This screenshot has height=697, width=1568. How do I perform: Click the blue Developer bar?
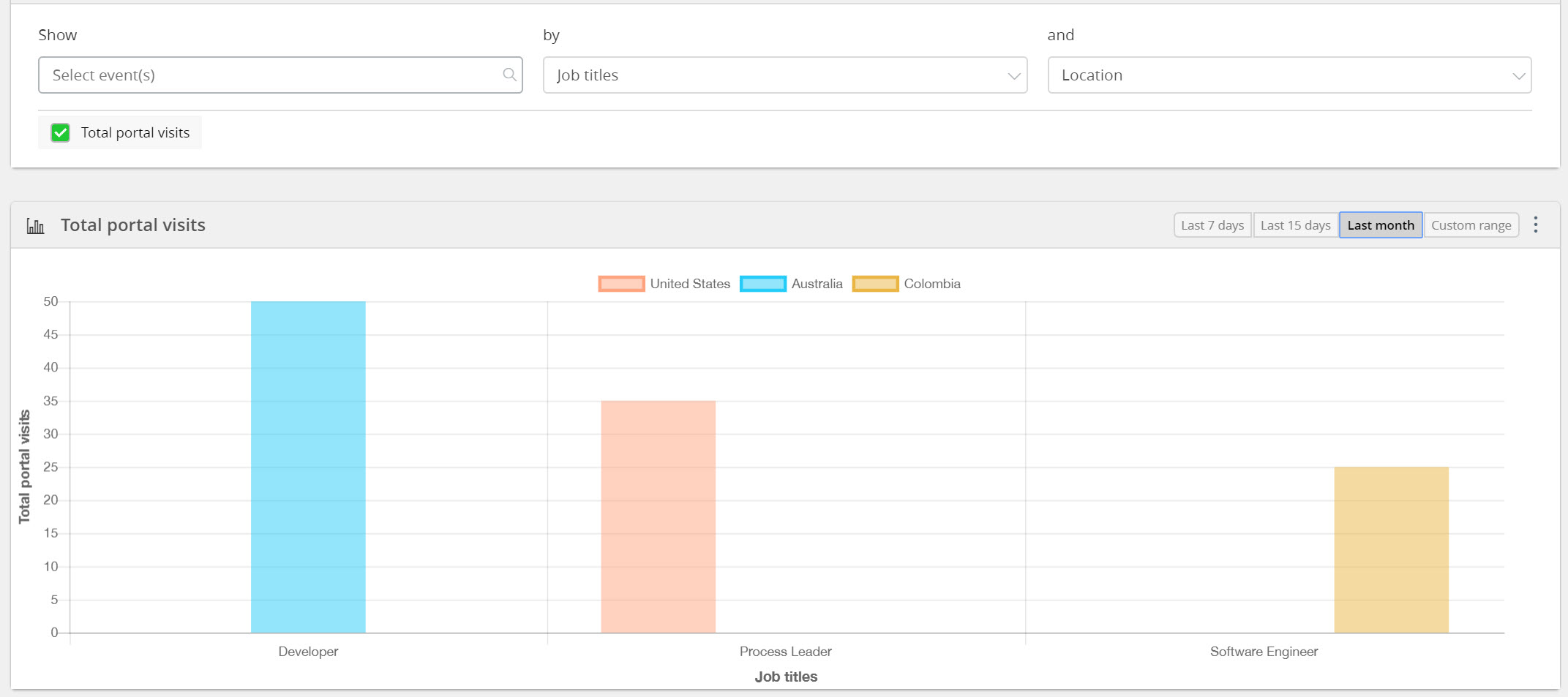click(308, 467)
